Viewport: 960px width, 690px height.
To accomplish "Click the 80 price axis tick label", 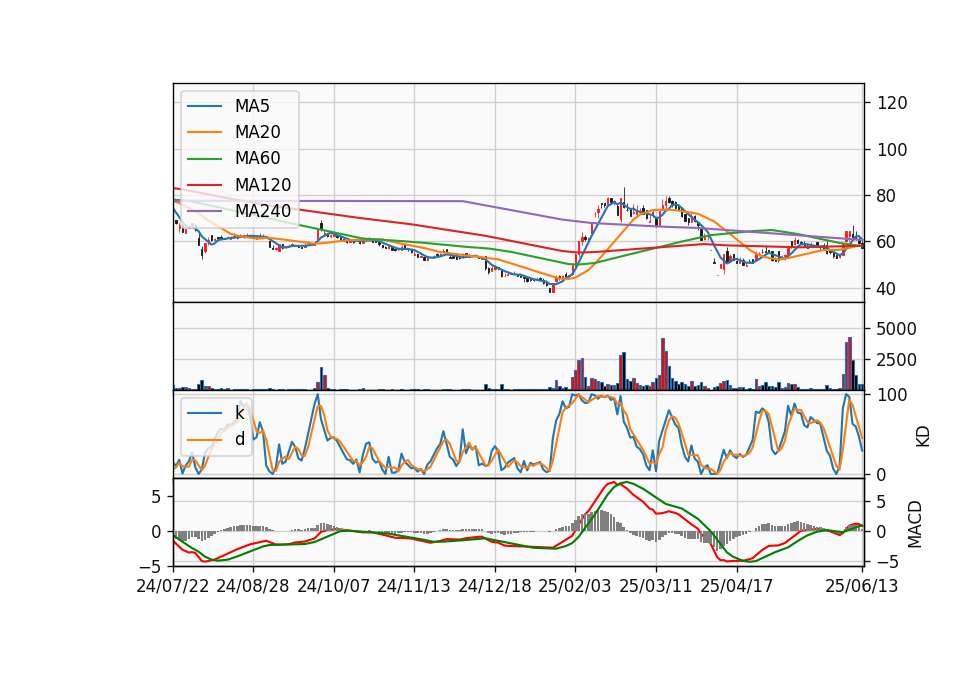I will coord(887,196).
